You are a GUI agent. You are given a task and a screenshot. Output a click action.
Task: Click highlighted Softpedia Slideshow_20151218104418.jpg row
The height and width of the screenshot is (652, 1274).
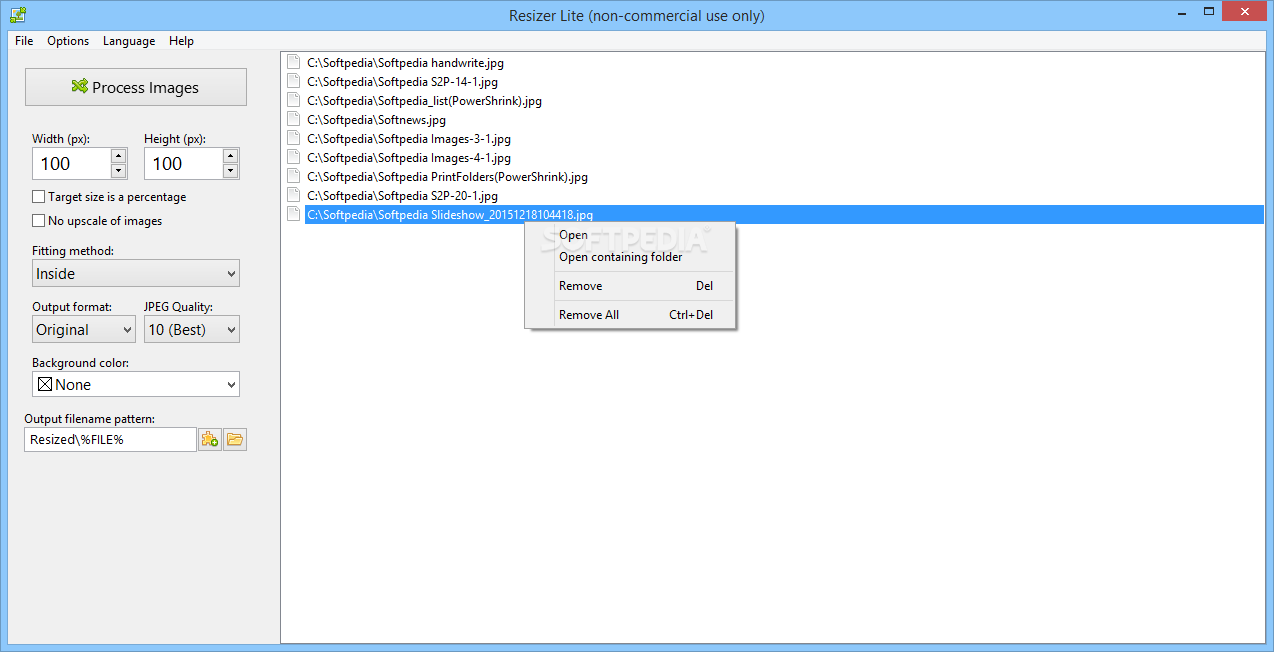(x=784, y=214)
